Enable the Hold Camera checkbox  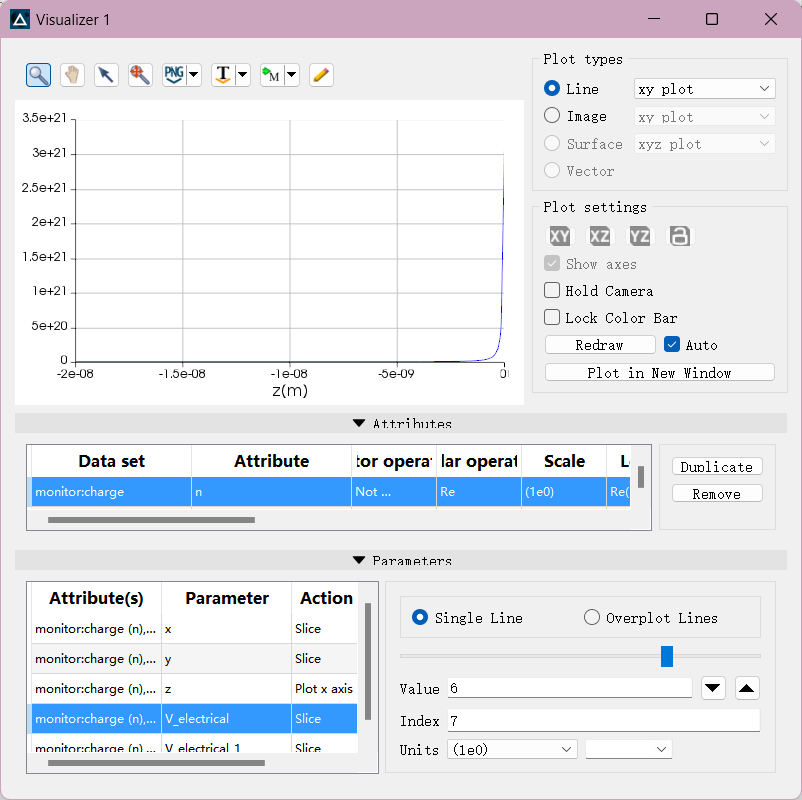pos(552,291)
